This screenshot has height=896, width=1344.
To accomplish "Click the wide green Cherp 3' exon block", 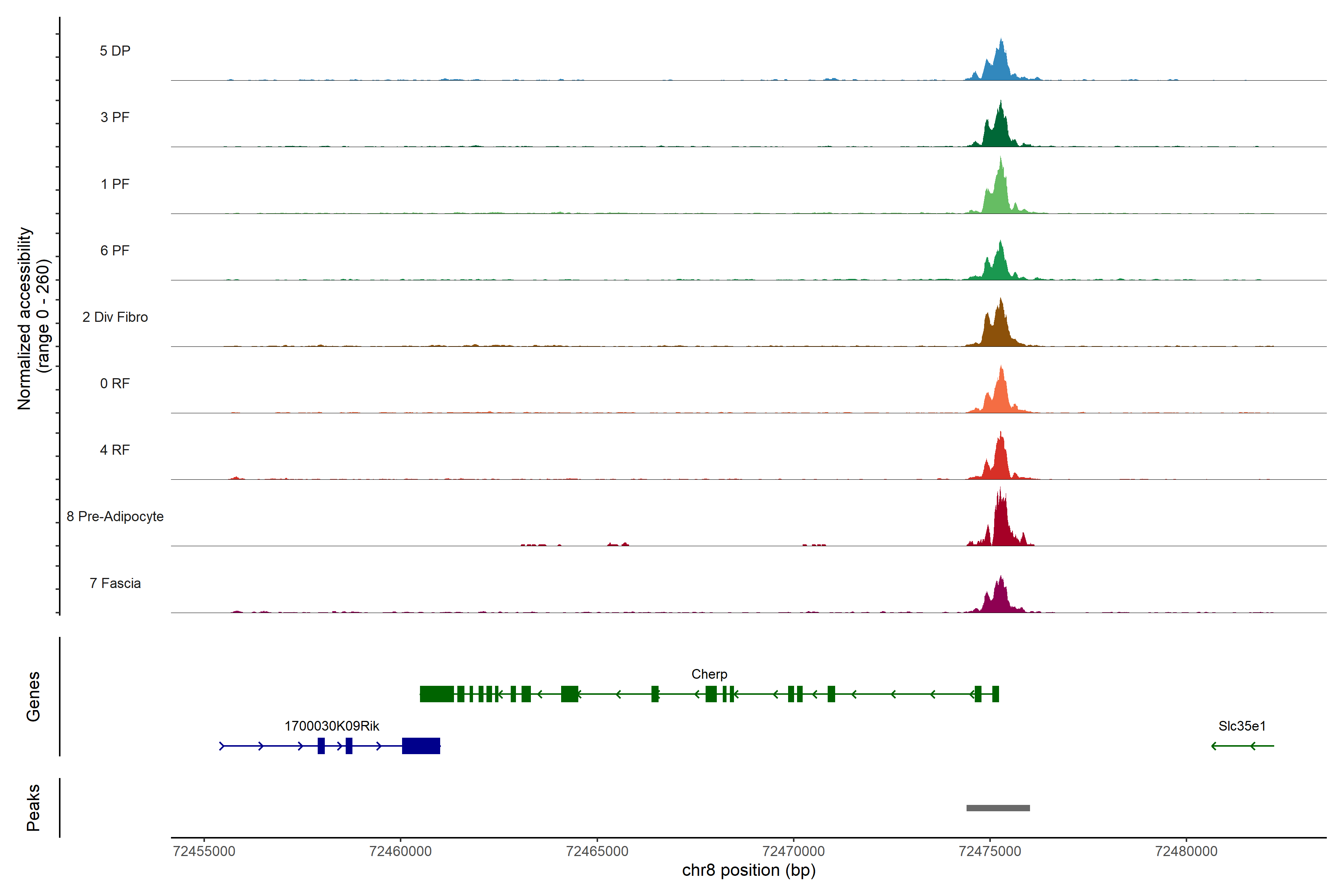I will (436, 694).
